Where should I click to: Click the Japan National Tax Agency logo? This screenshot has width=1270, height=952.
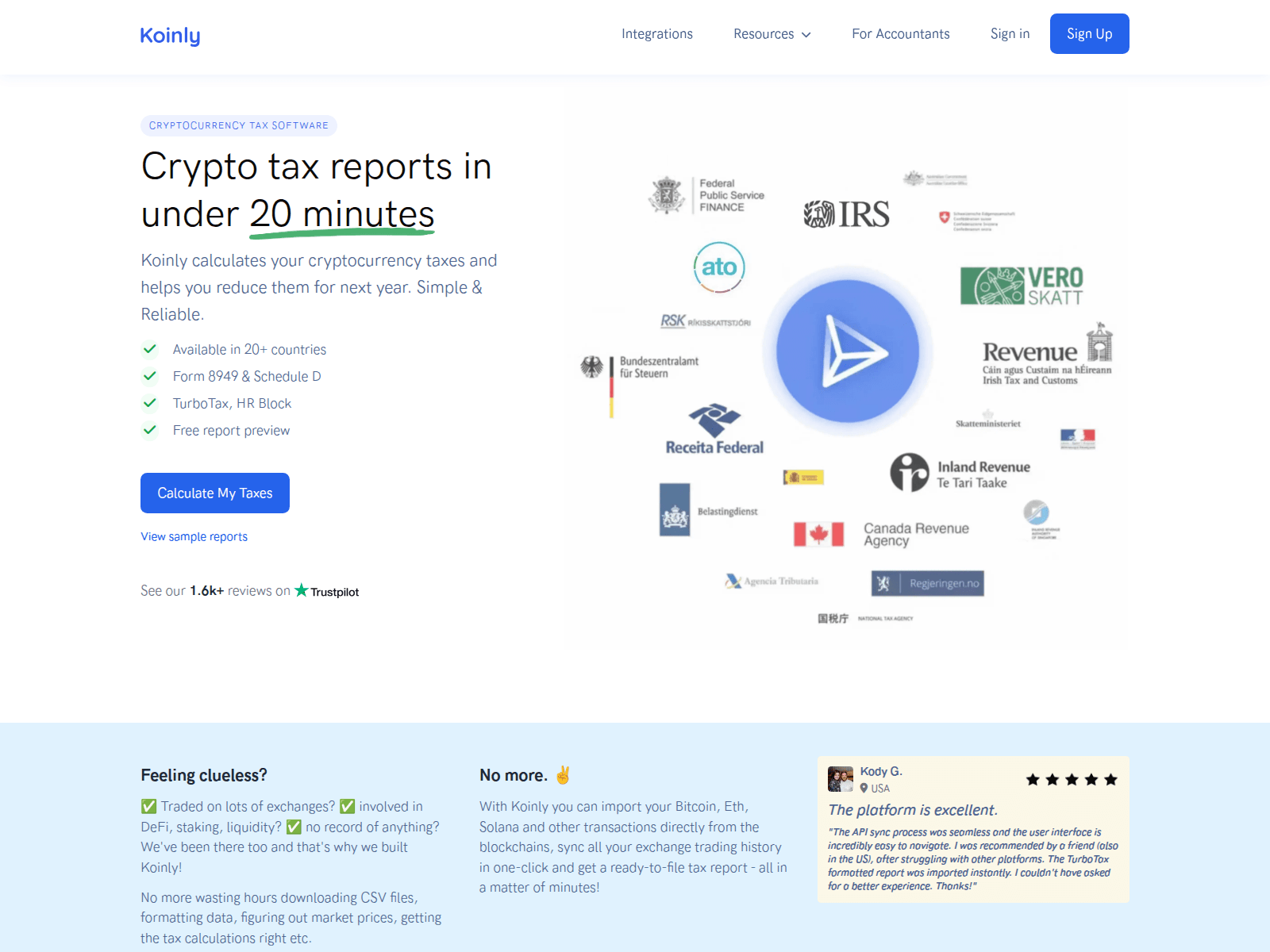[x=866, y=618]
